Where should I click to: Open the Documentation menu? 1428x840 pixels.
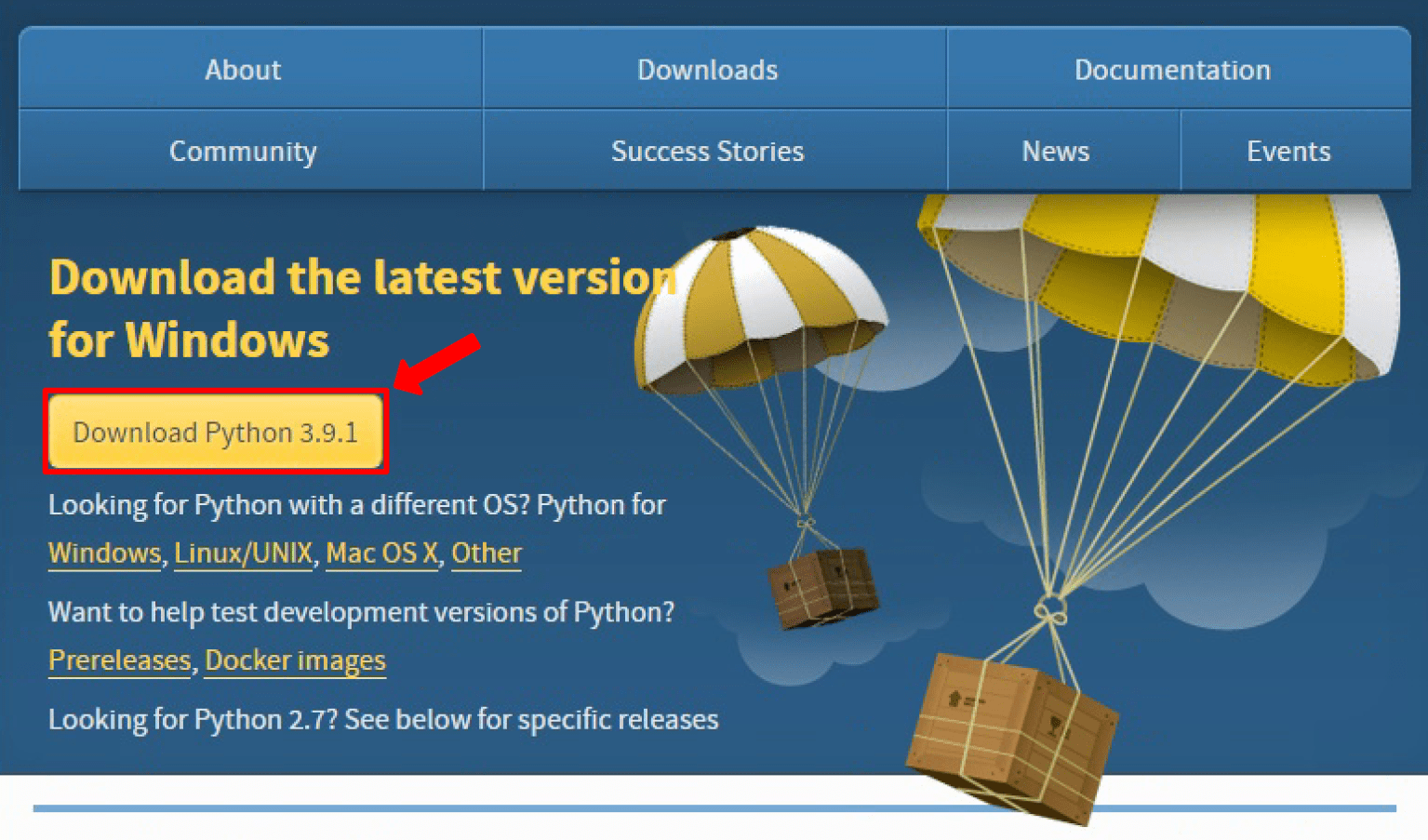click(x=1171, y=69)
